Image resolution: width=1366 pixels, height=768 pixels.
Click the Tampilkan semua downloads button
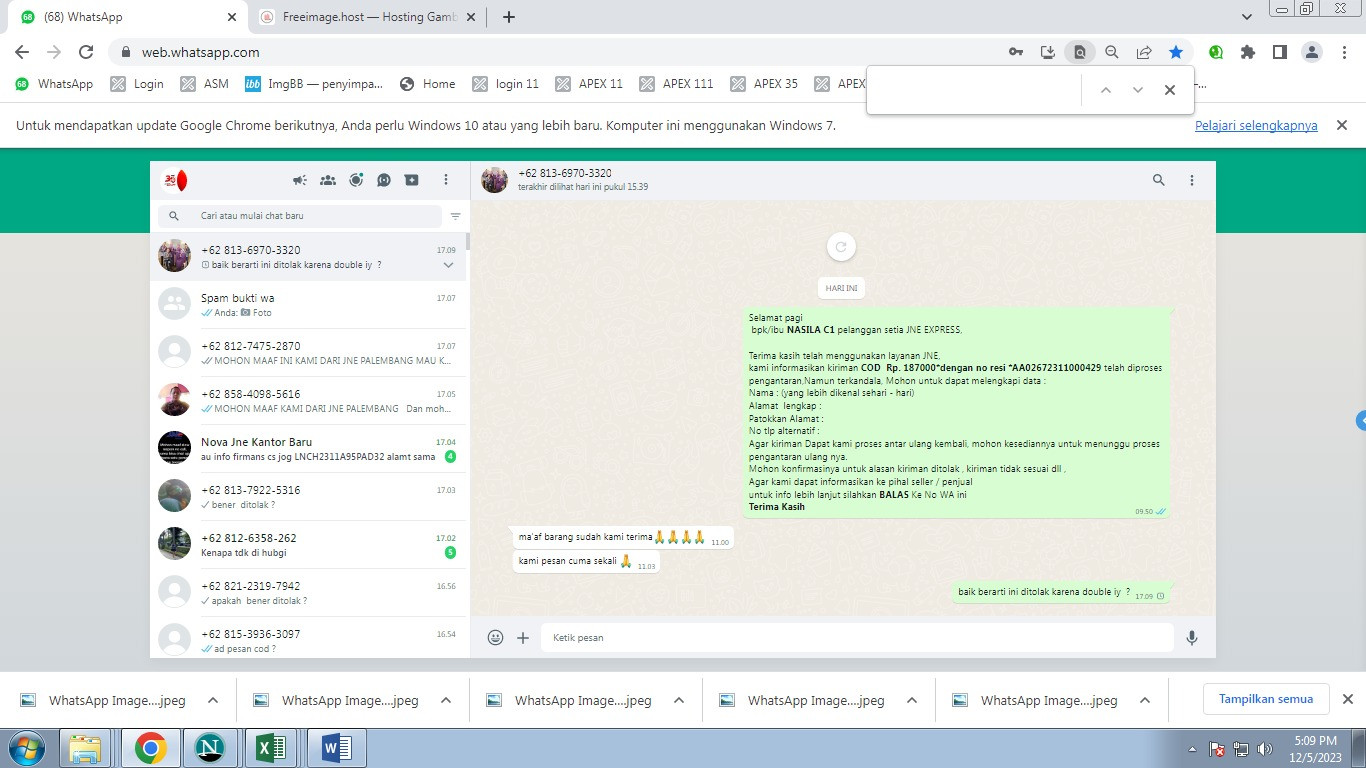tap(1266, 699)
